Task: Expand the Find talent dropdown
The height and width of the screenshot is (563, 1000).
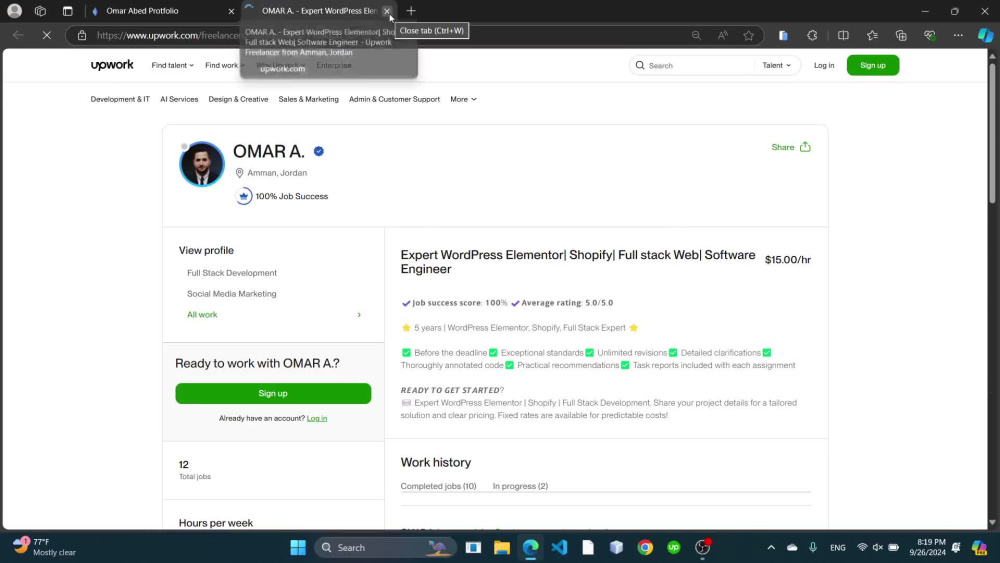Action: (172, 65)
